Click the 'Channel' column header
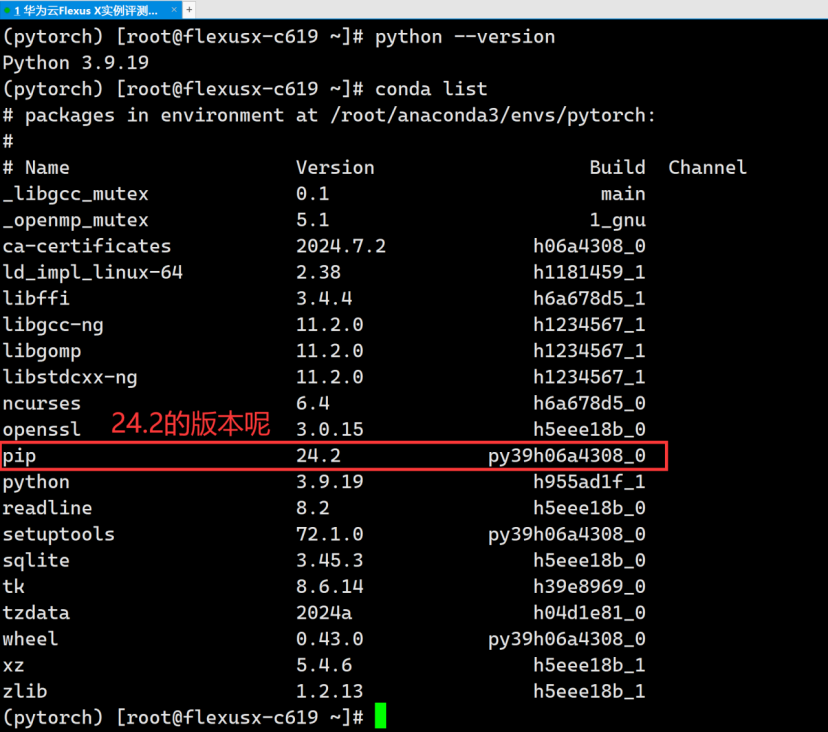Viewport: 828px width, 732px height. (707, 167)
